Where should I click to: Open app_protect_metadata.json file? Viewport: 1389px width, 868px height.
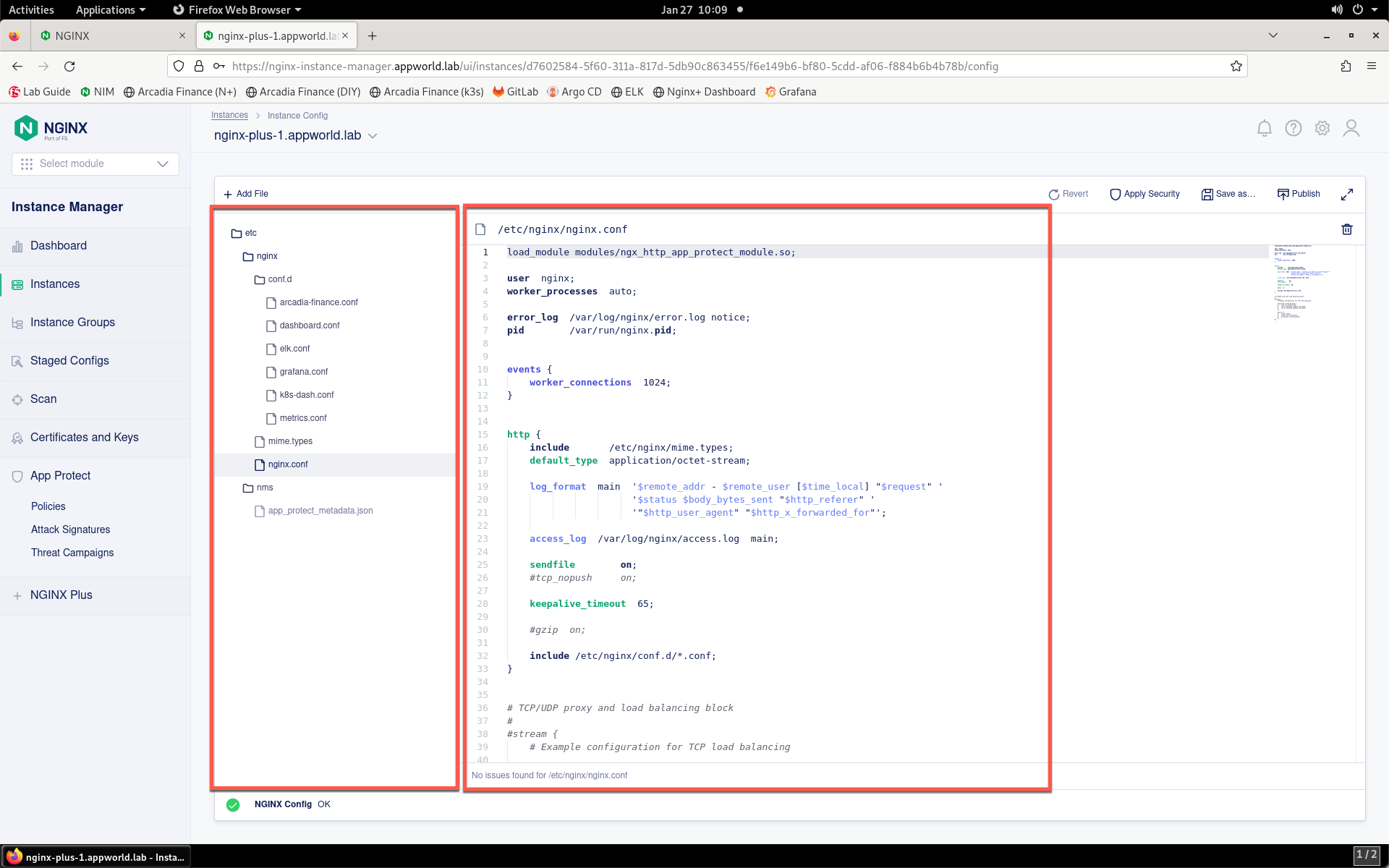[314, 511]
